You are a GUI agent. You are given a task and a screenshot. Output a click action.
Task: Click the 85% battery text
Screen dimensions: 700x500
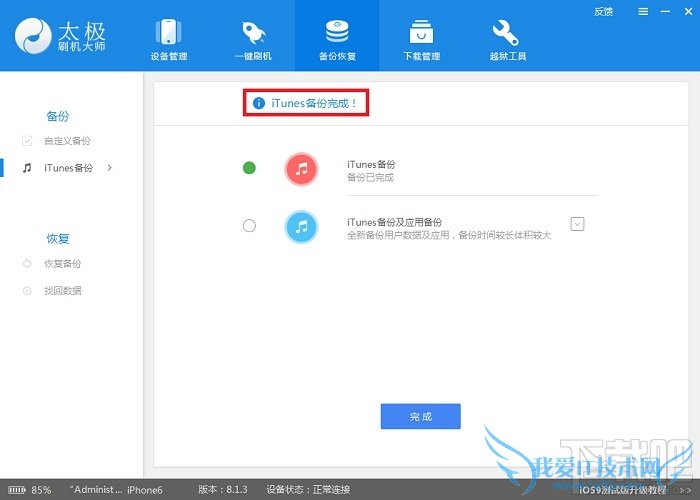coord(41,490)
